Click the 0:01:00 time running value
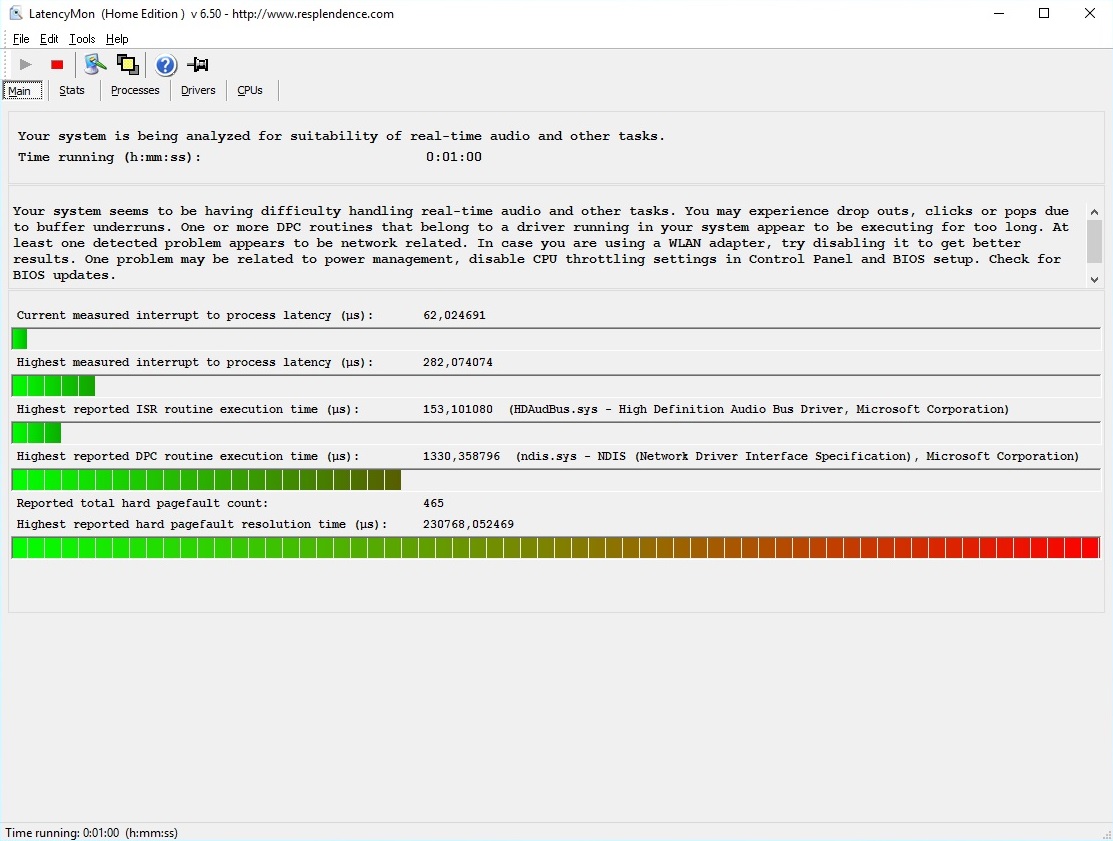The image size is (1113, 841). click(454, 157)
